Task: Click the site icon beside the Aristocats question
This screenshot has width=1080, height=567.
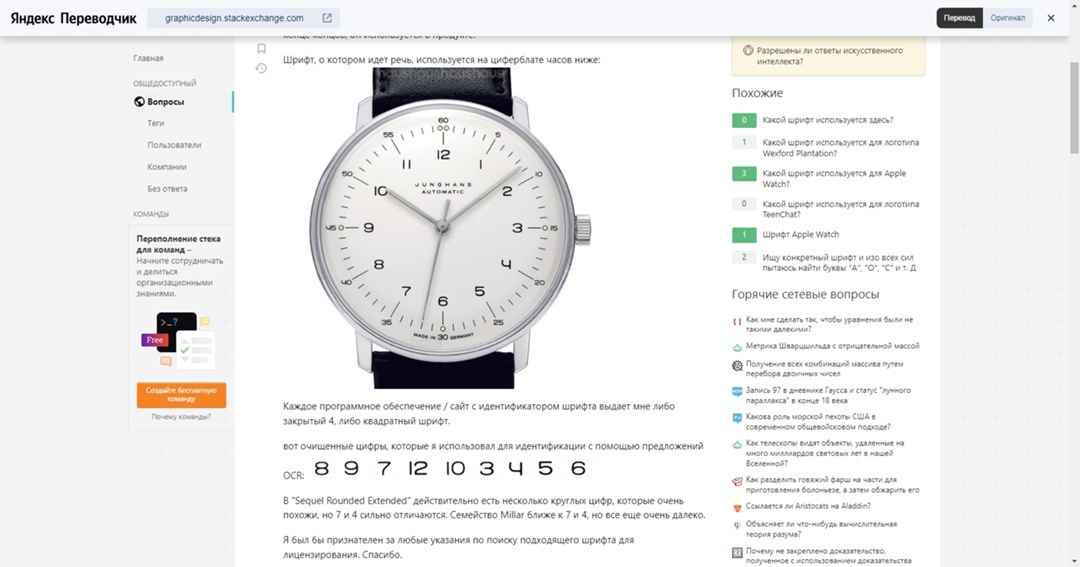Action: coord(737,507)
